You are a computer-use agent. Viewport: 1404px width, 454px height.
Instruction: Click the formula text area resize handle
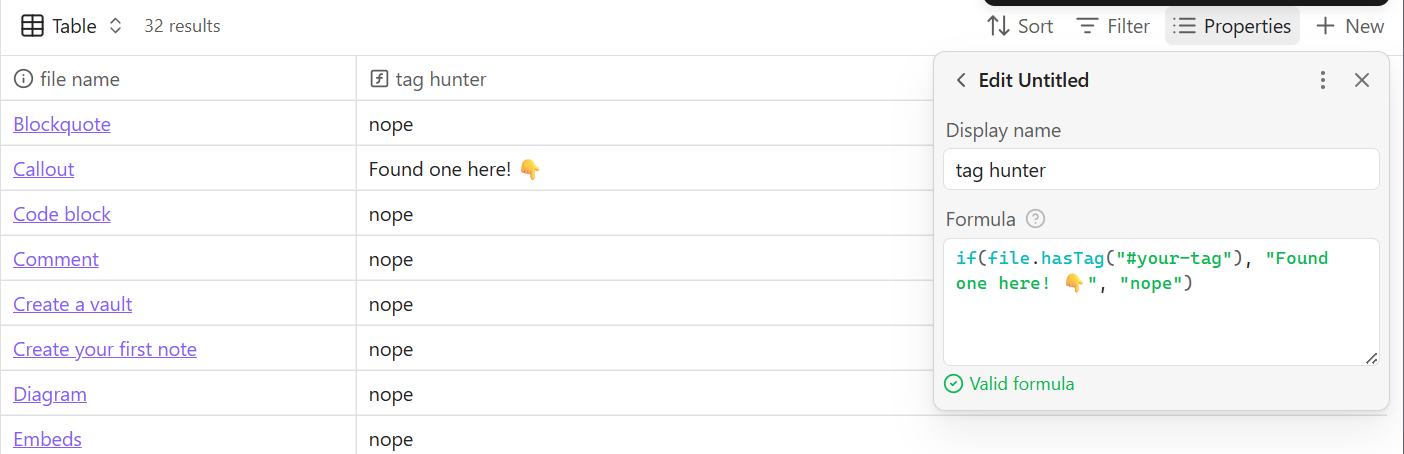(x=1371, y=358)
